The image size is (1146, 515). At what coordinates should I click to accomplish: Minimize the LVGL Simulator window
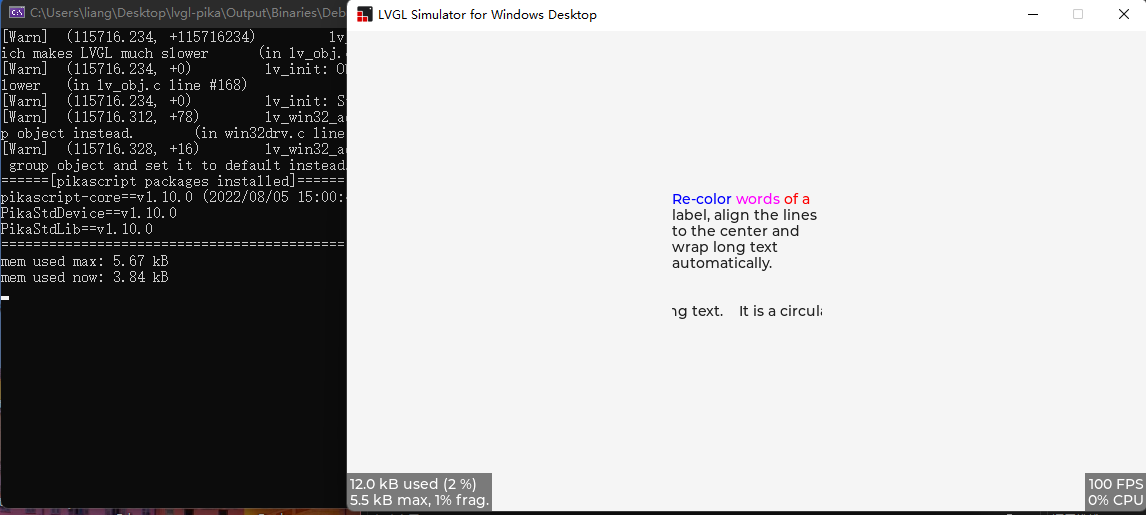coord(1033,15)
